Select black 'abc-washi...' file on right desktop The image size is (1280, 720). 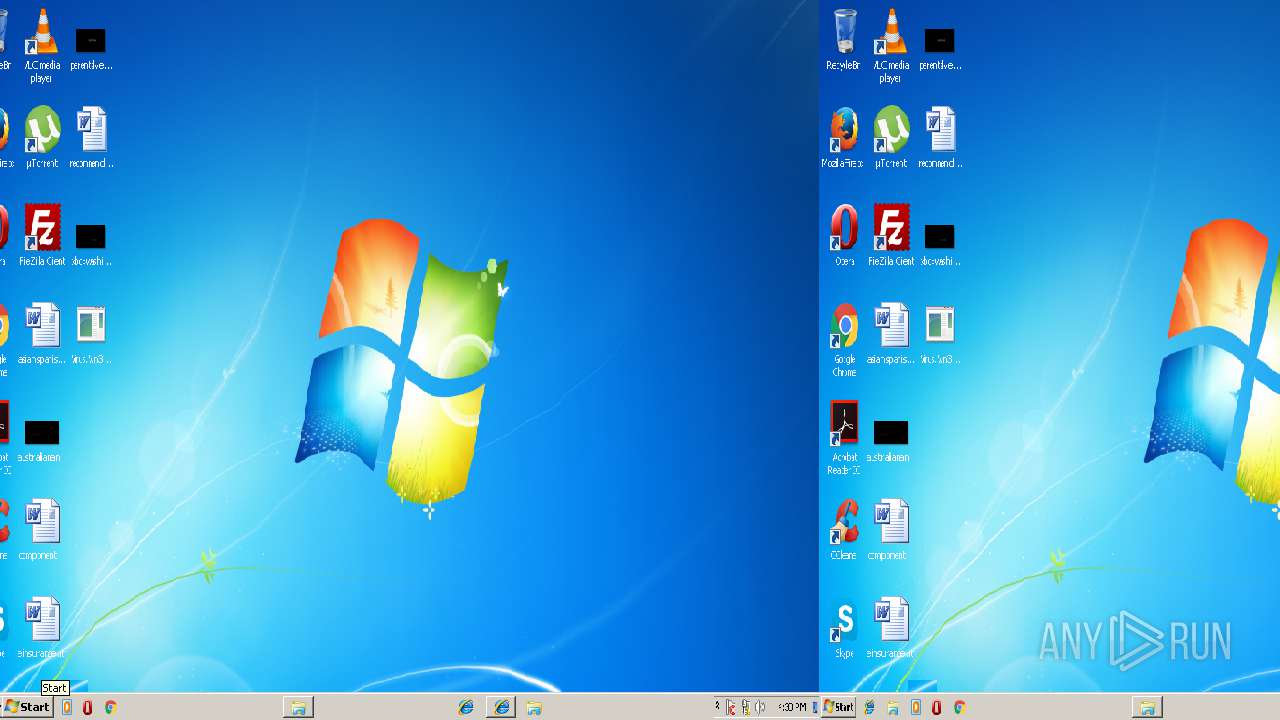[940, 244]
